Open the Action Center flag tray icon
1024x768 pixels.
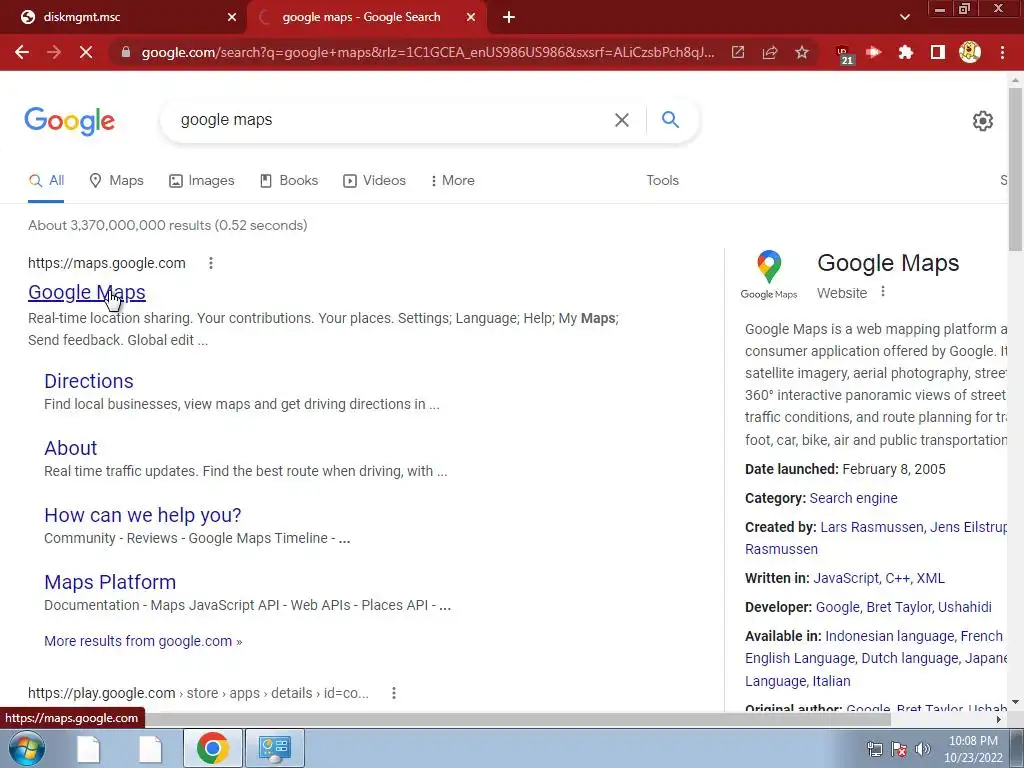(x=899, y=749)
